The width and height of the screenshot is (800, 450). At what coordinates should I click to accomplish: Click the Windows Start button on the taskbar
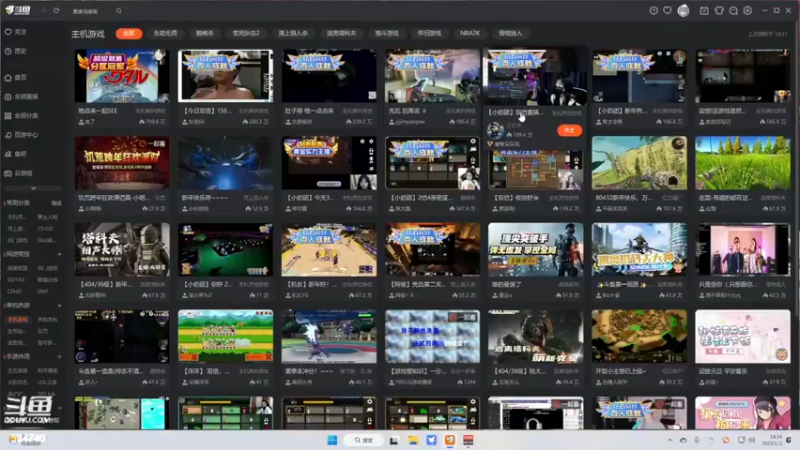[332, 440]
